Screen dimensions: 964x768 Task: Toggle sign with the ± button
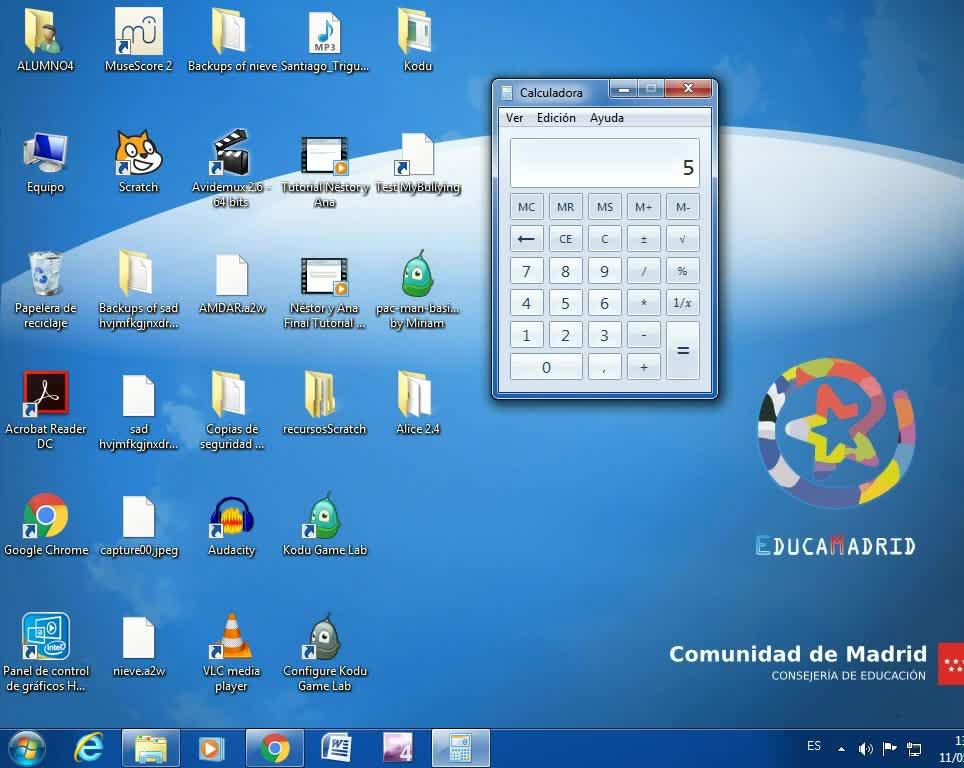click(644, 239)
